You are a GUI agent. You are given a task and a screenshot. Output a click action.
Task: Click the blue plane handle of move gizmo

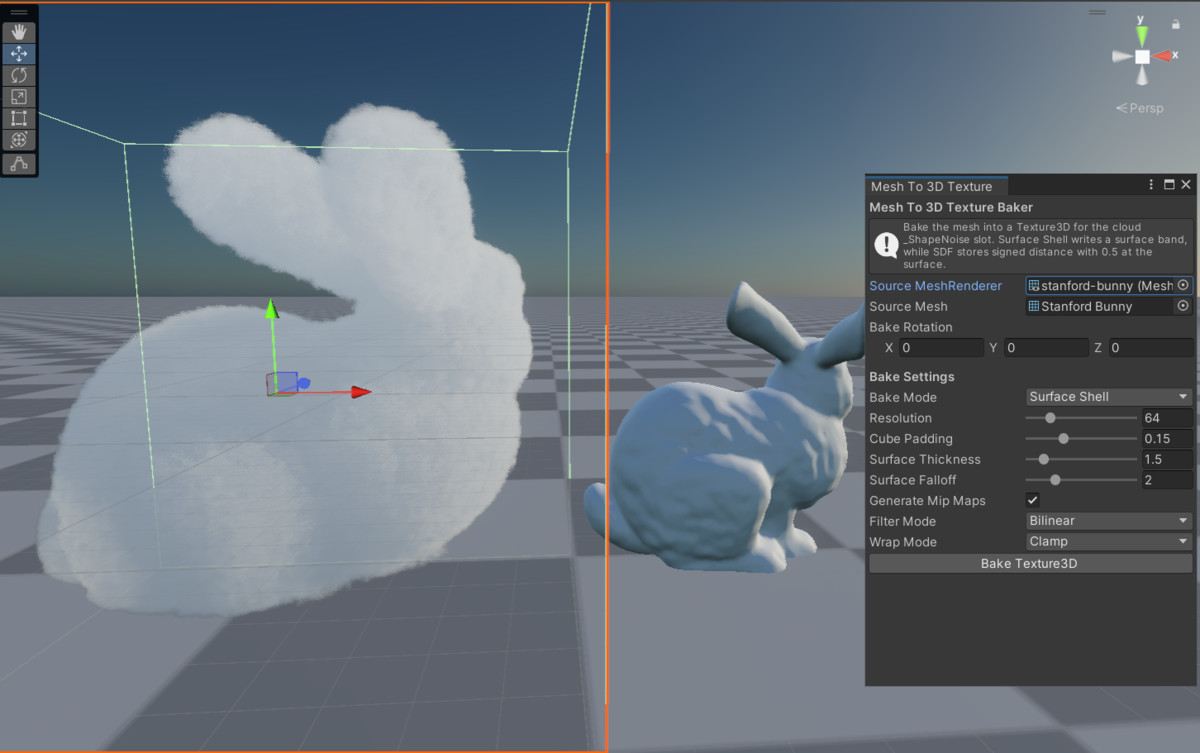pyautogui.click(x=285, y=382)
